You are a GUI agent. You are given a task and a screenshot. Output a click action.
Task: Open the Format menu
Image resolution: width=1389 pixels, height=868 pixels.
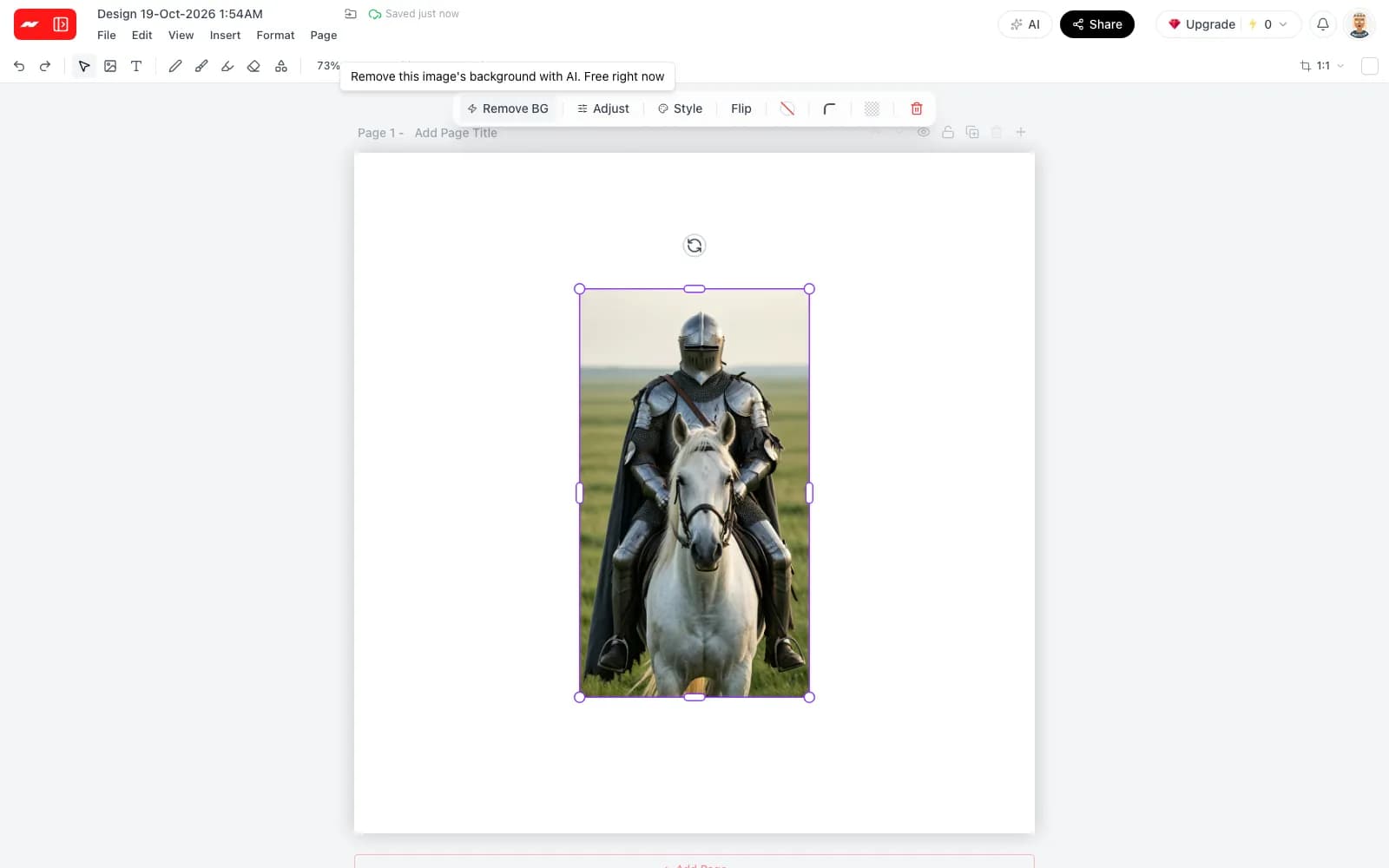pyautogui.click(x=275, y=36)
